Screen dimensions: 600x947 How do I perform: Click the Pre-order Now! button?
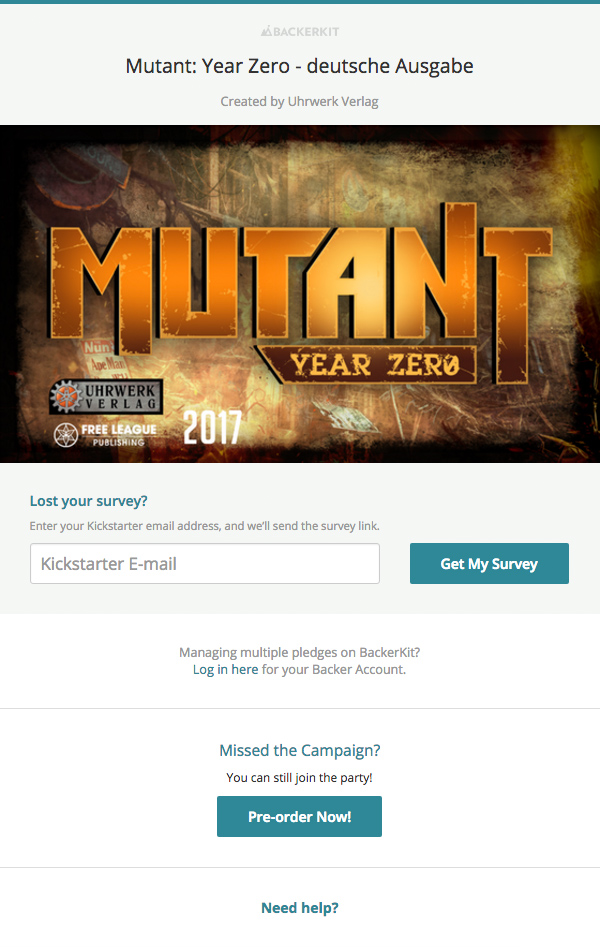299,817
